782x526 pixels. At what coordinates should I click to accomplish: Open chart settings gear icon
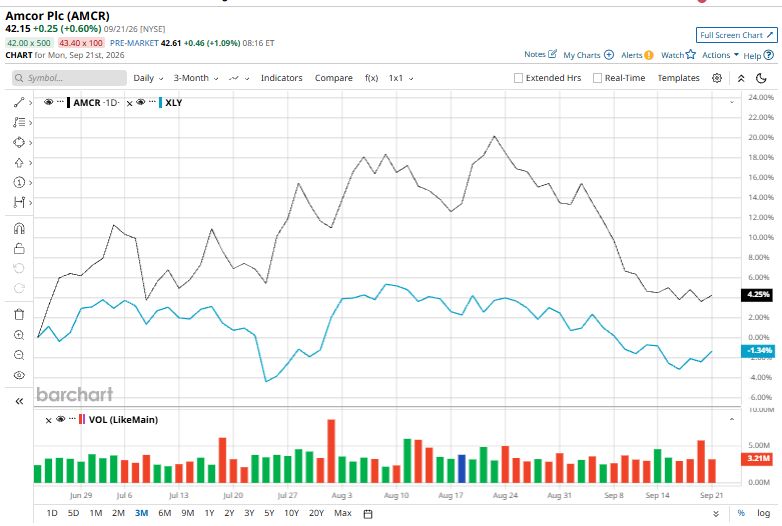(717, 78)
